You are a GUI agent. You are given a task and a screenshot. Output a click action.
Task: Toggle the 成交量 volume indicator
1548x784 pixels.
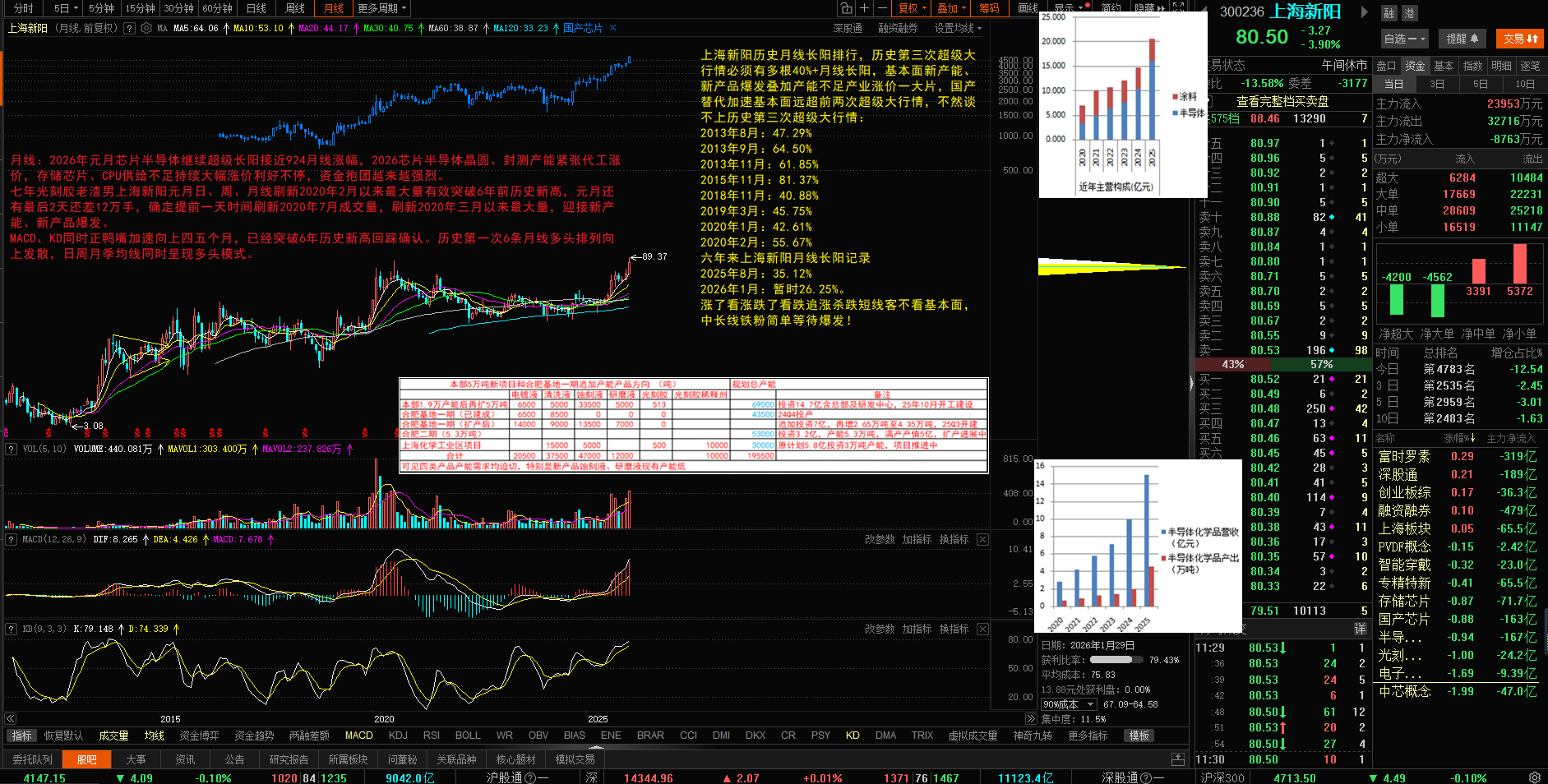coord(113,736)
